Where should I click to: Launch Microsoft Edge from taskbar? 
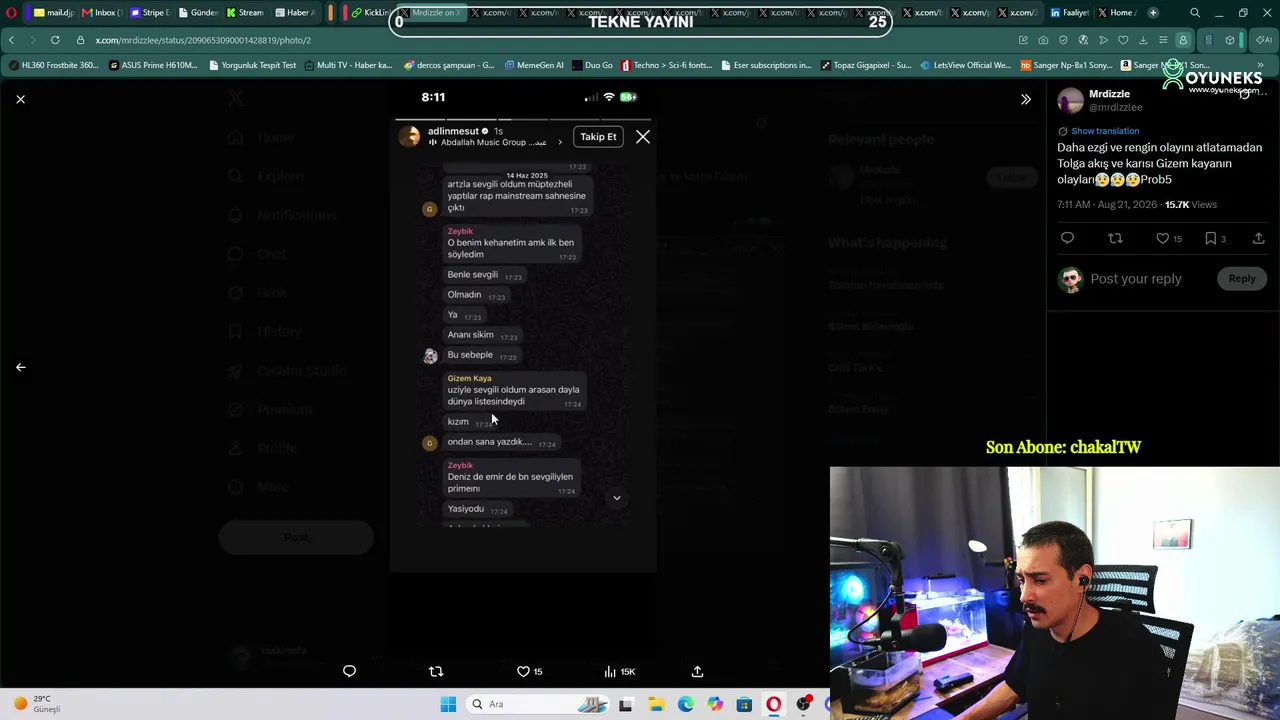685,704
